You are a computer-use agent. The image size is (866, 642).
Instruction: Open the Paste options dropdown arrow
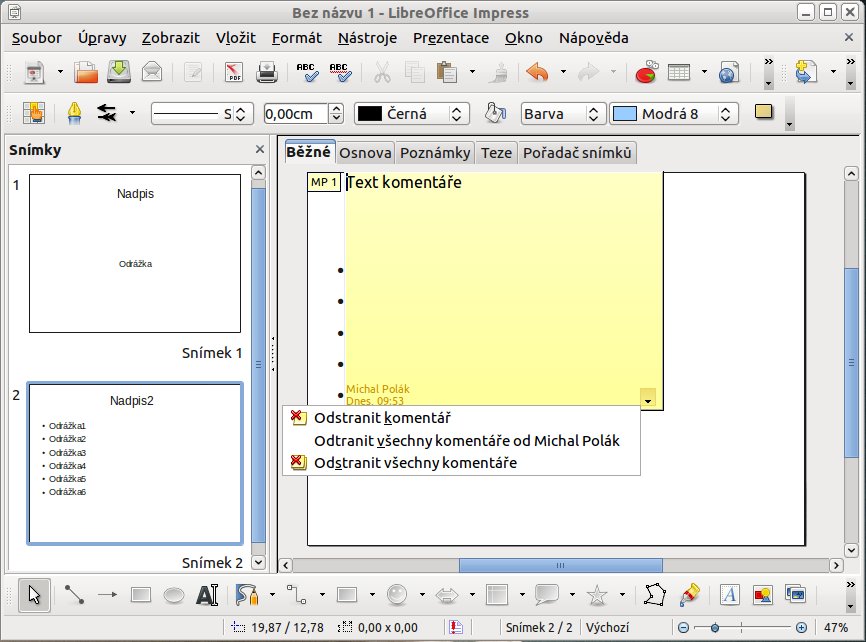tap(472, 72)
